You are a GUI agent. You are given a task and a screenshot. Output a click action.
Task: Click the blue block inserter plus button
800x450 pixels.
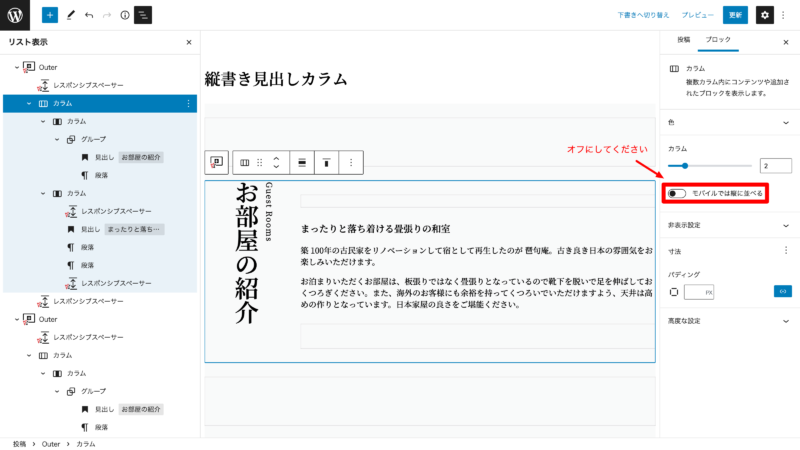coord(50,16)
